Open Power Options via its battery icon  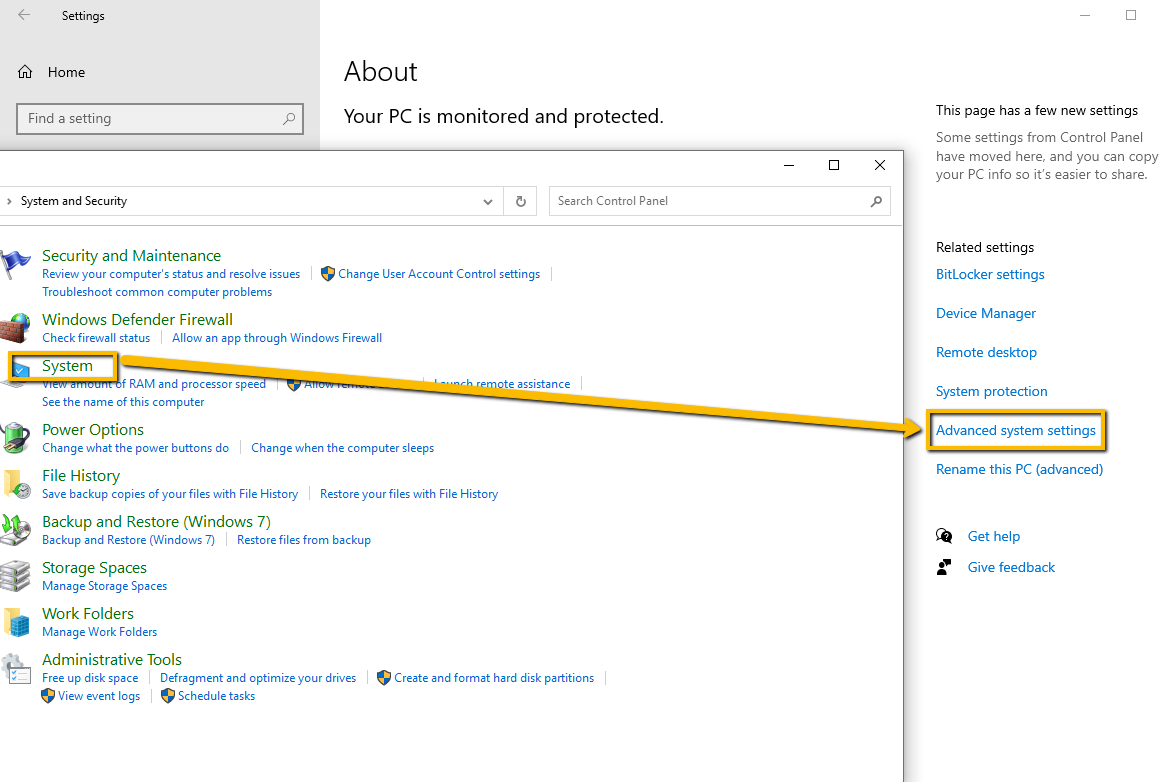pos(14,437)
